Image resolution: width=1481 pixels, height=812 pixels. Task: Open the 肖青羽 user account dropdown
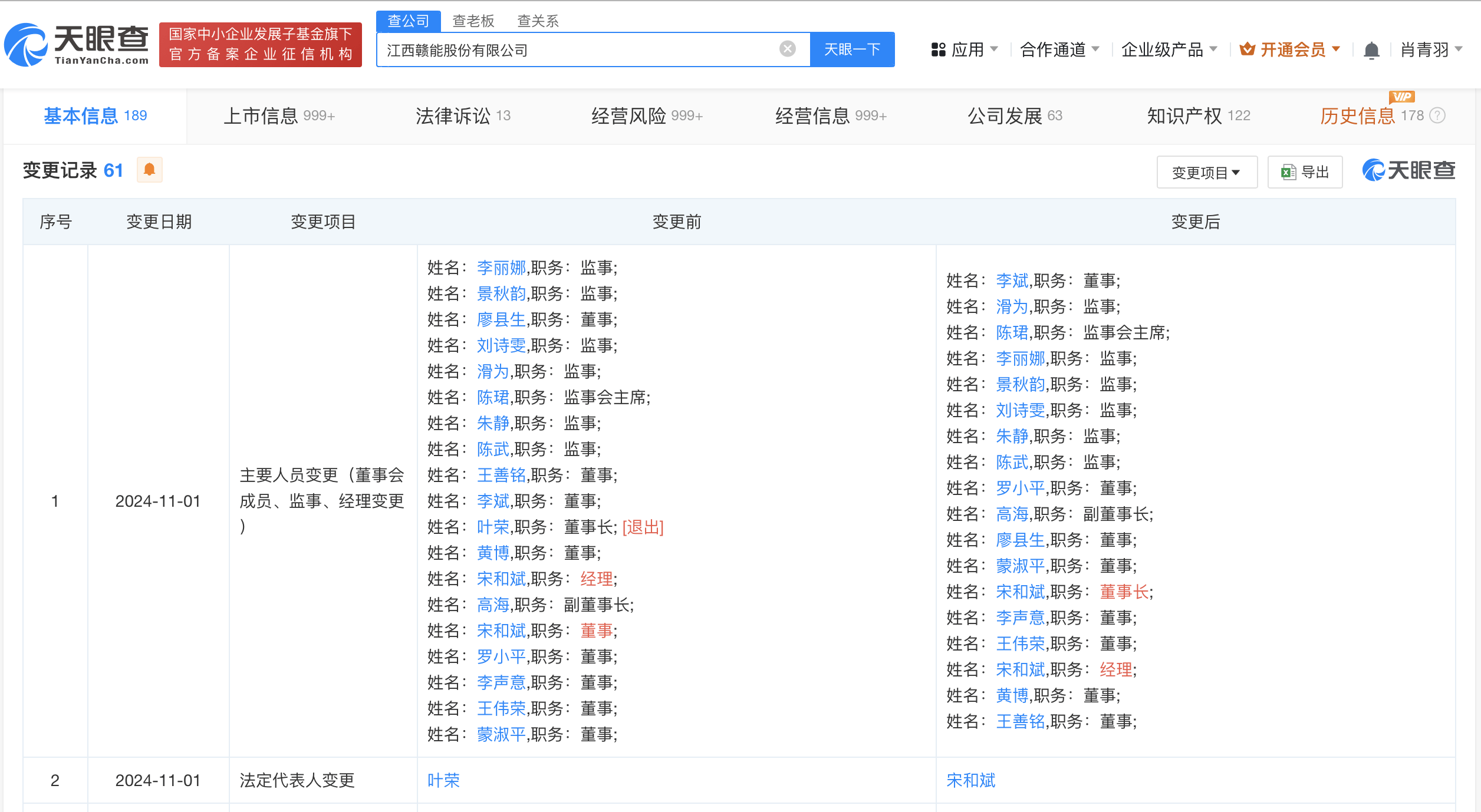[1431, 49]
